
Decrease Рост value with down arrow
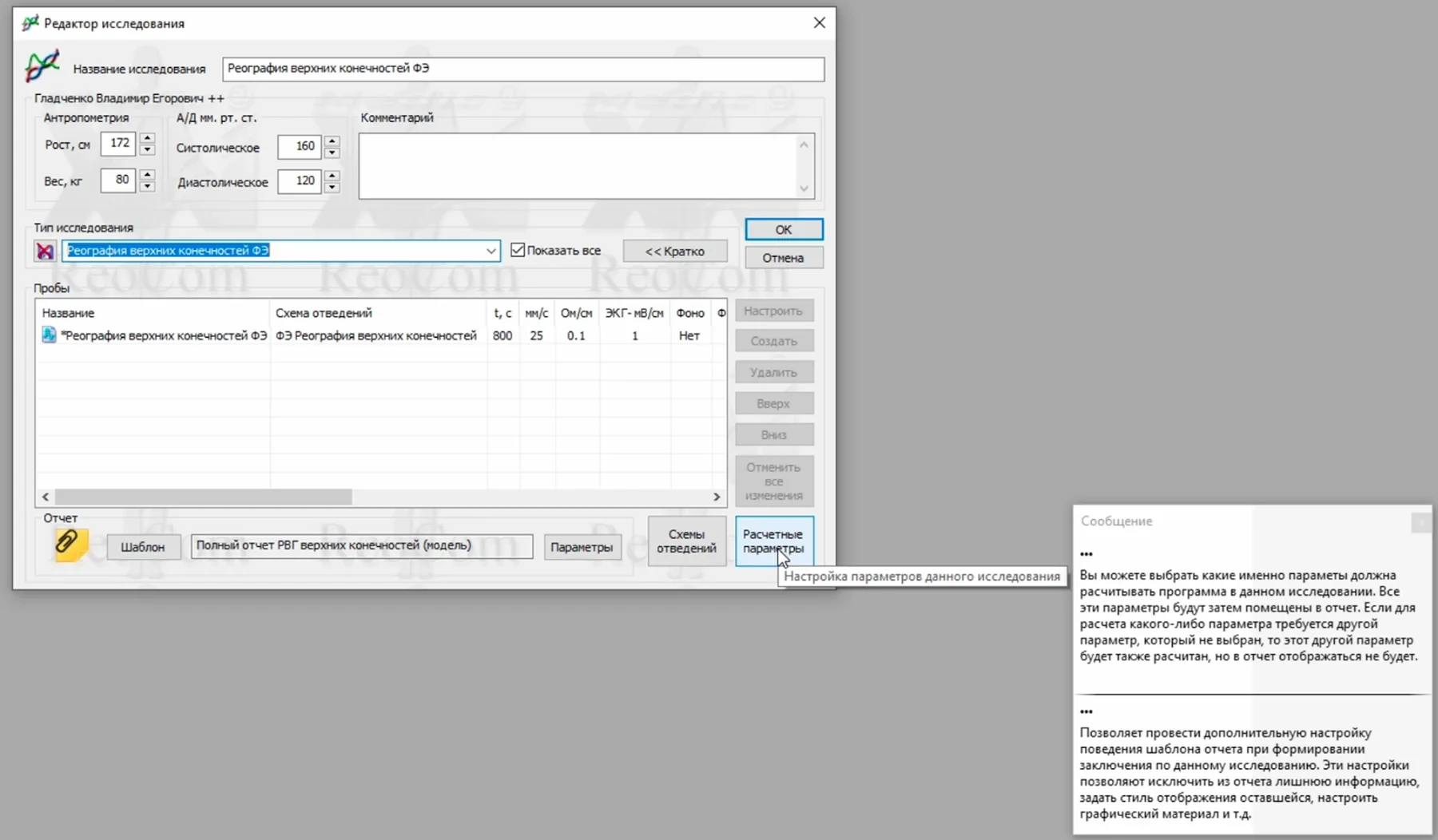[x=147, y=149]
